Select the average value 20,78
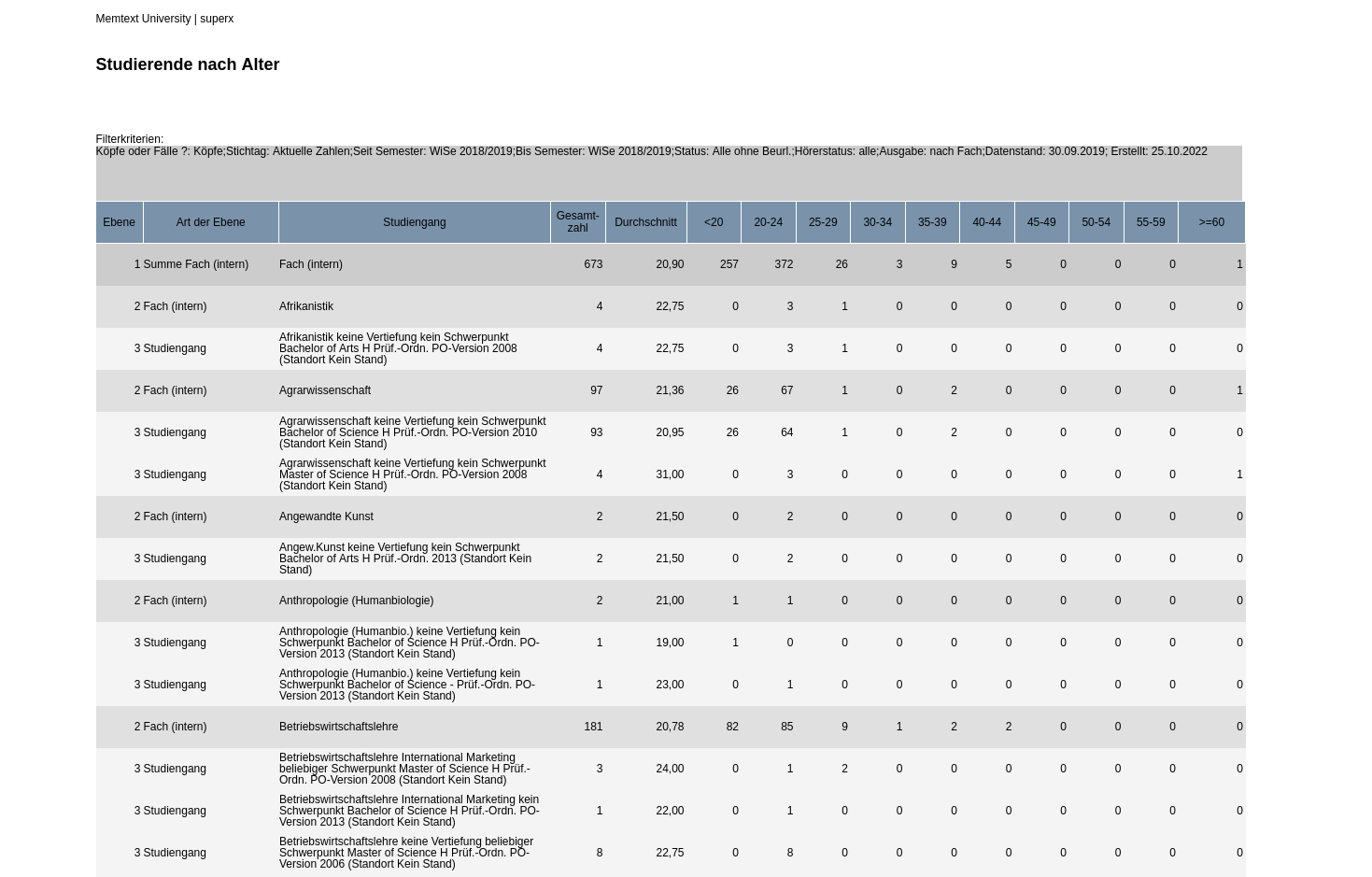 670,727
